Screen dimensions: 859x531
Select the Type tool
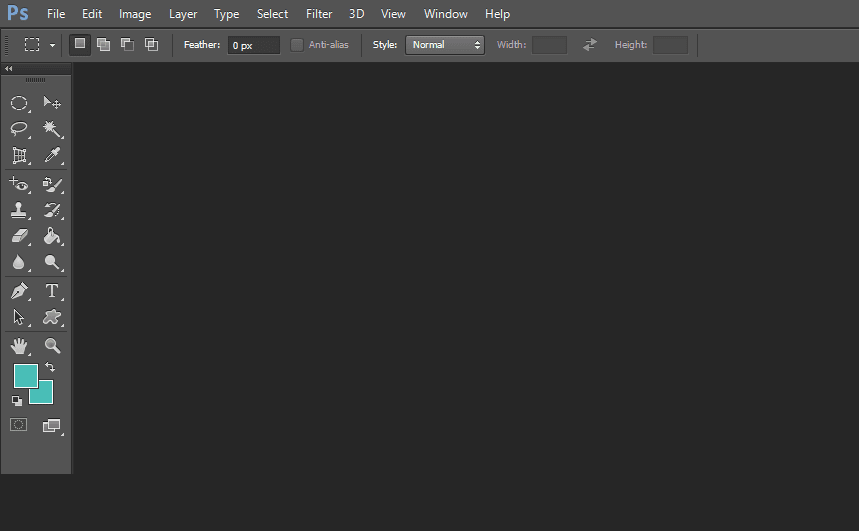point(52,291)
